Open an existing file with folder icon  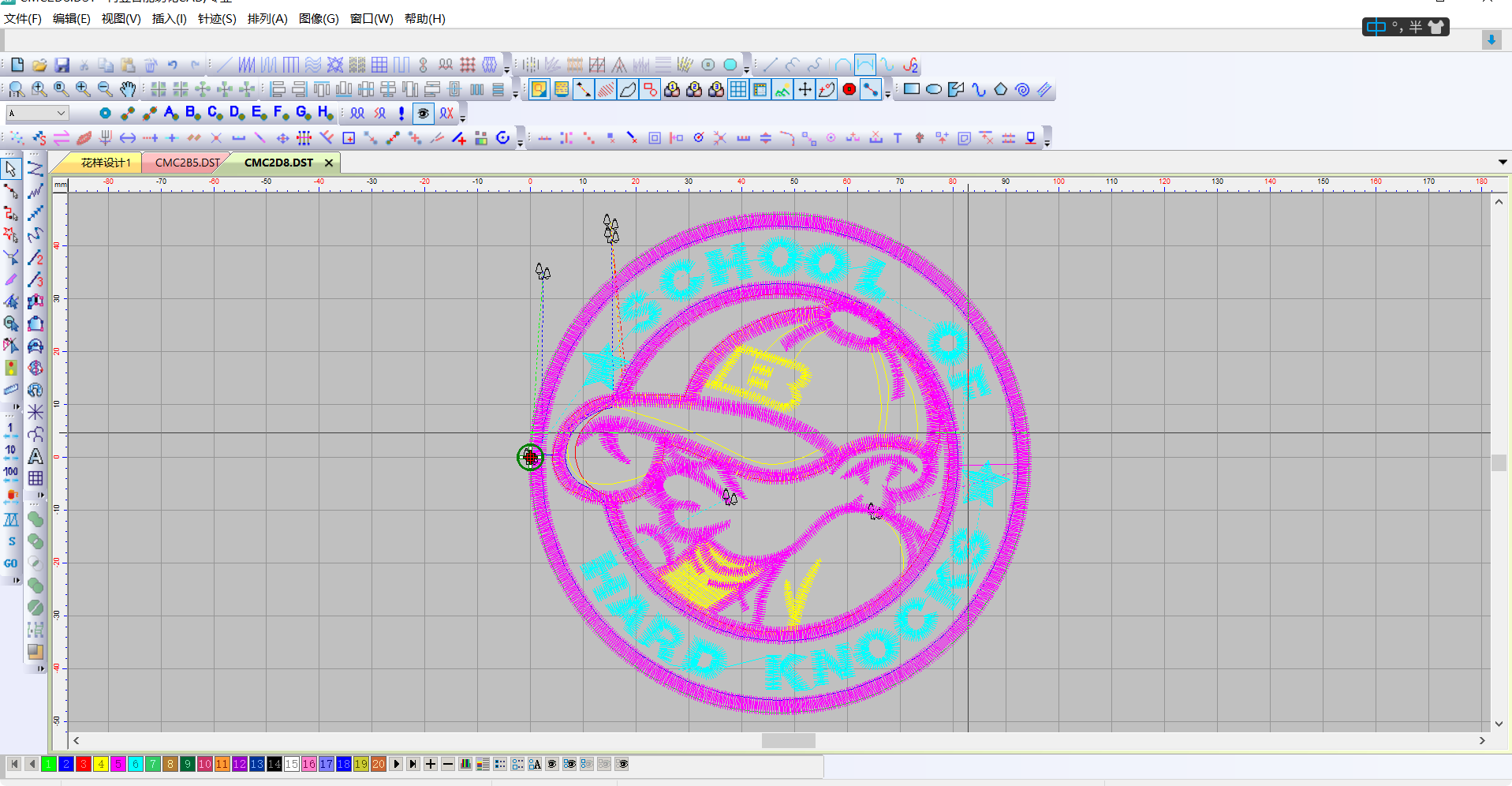pos(39,65)
